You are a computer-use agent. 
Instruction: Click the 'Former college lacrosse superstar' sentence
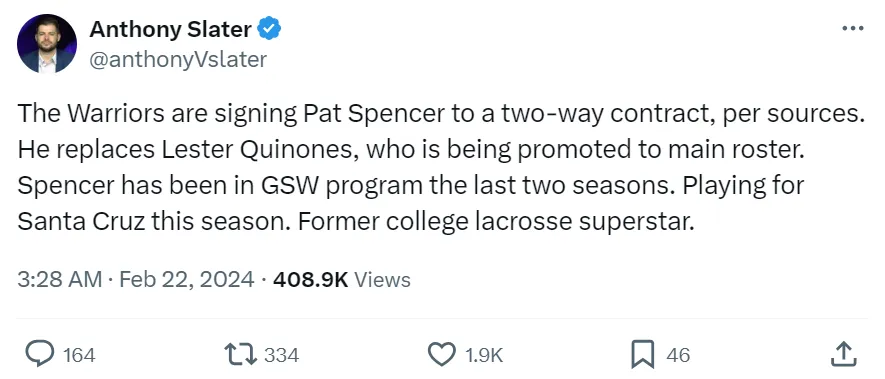tap(494, 223)
